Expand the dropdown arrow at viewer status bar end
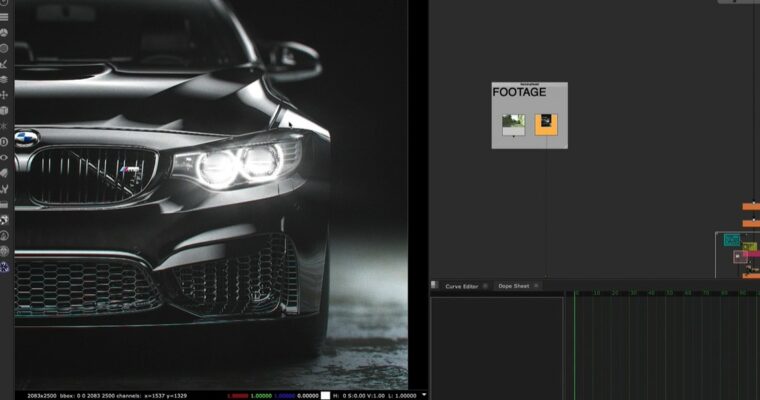 424,395
